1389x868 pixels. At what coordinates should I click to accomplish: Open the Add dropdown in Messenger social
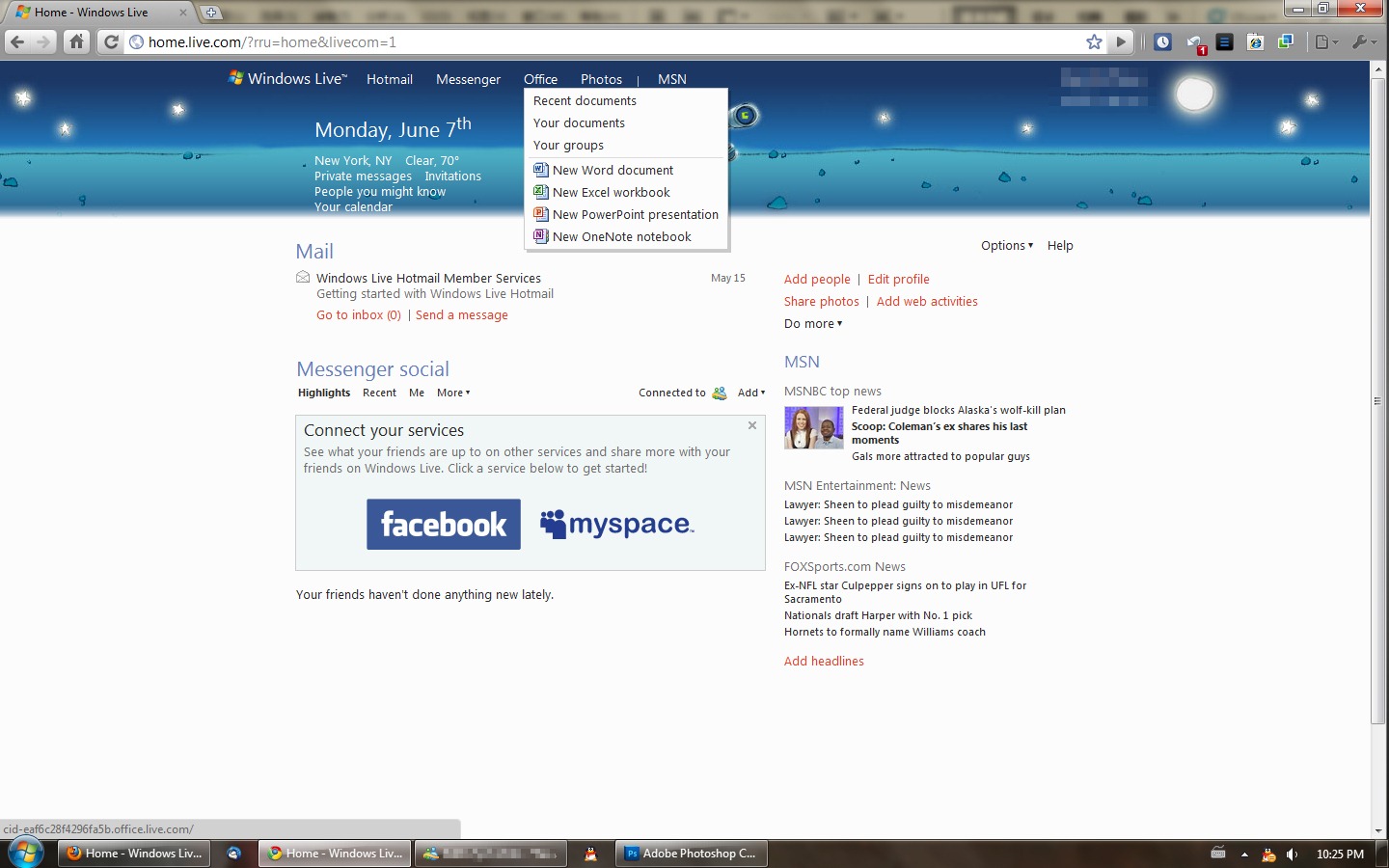751,393
